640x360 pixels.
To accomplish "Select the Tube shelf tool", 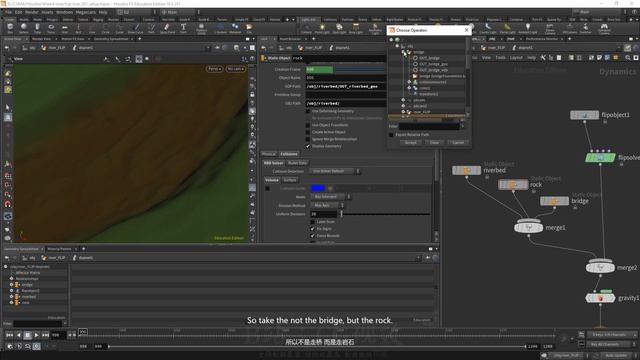I will tap(37, 28).
